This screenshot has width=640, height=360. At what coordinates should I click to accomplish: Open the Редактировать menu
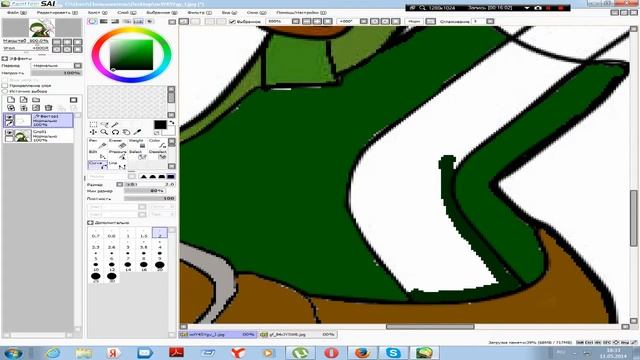[x=57, y=13]
